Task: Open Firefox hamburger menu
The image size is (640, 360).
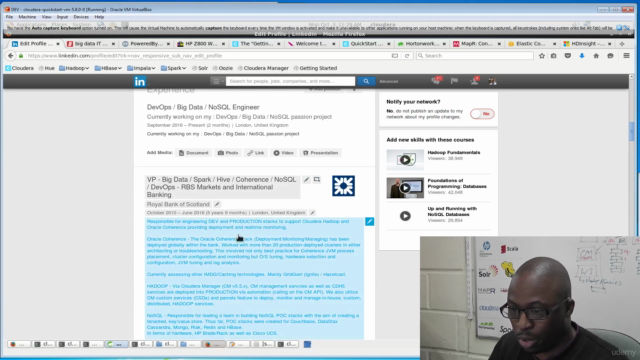Action: [x=627, y=56]
